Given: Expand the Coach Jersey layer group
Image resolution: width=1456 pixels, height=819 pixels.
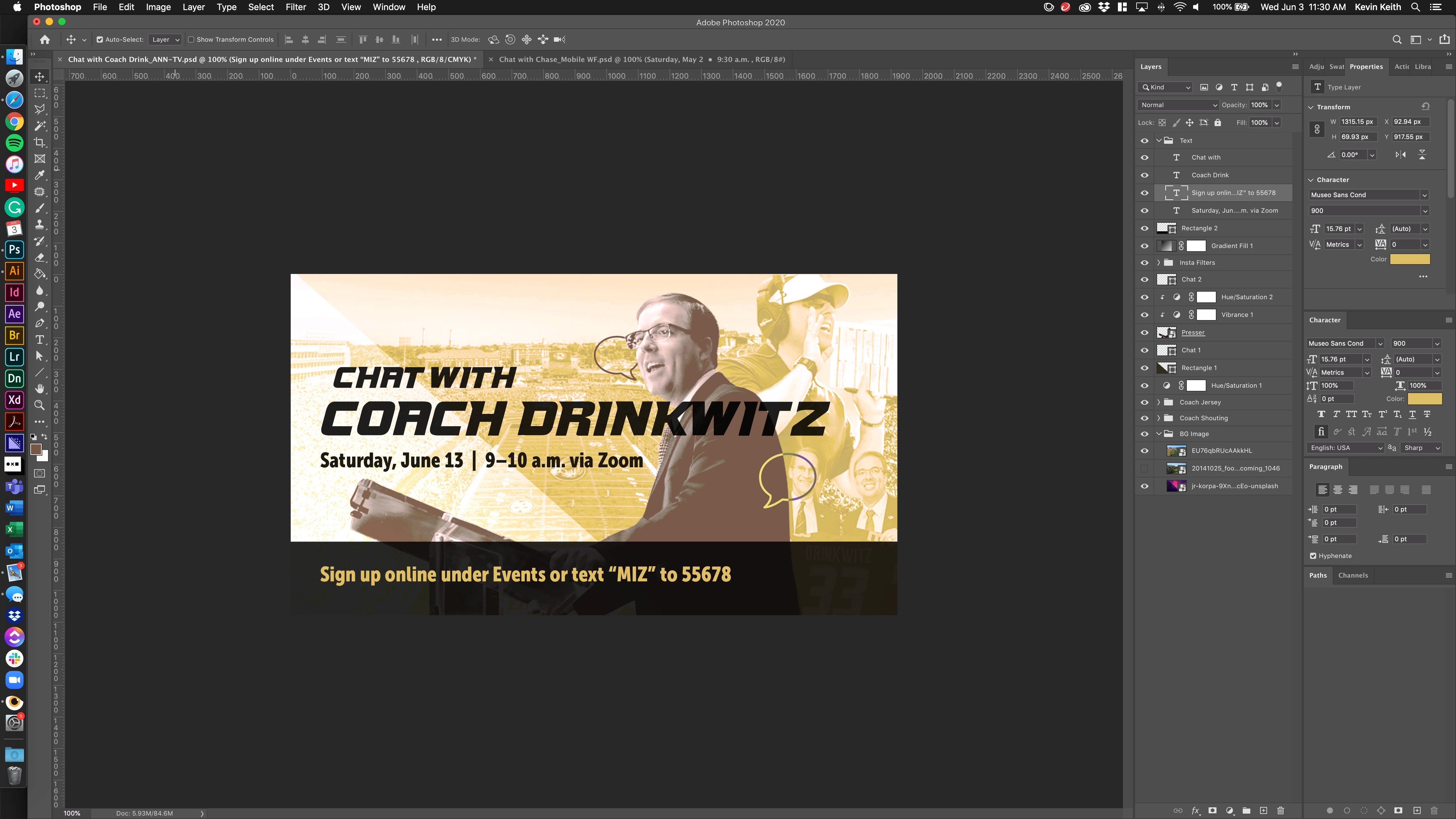Looking at the screenshot, I should 1159,402.
